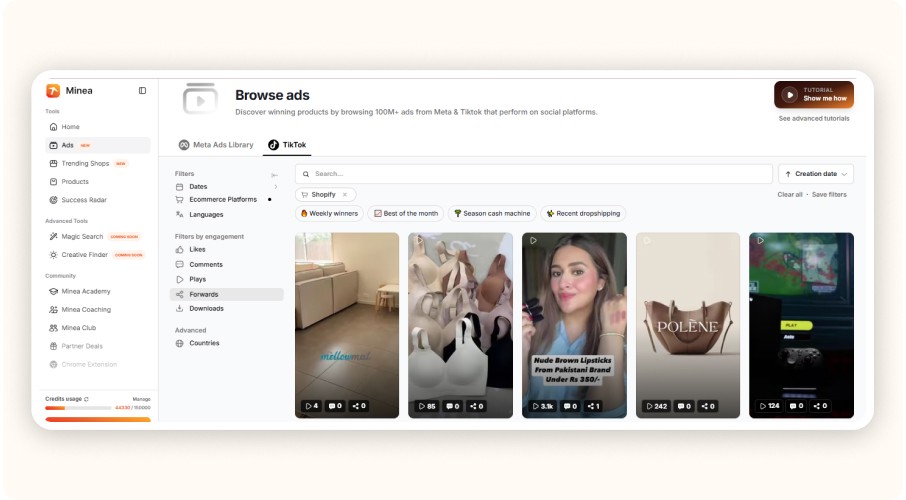This screenshot has width=906, height=500.
Task: Click 3.1k plays badge on lipstick ad
Action: tap(543, 406)
